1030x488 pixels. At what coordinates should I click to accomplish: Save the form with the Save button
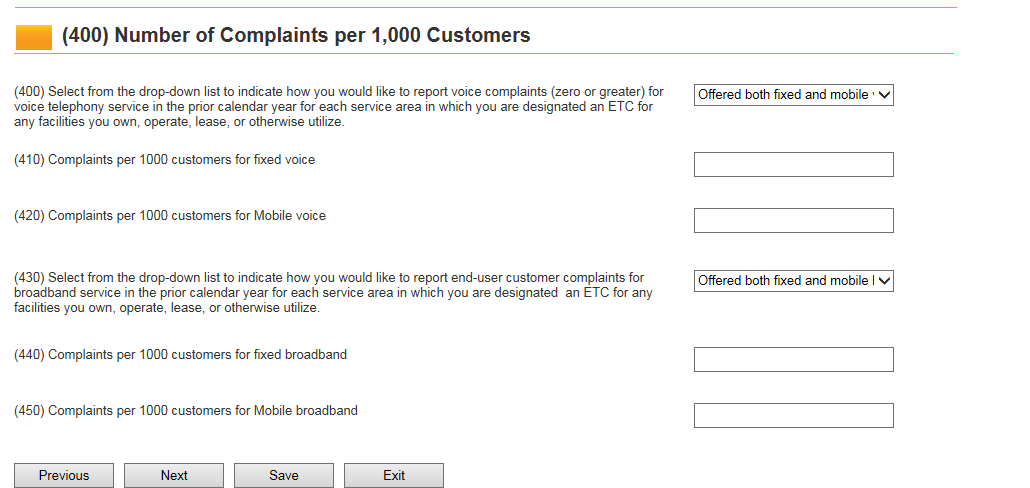coord(284,475)
